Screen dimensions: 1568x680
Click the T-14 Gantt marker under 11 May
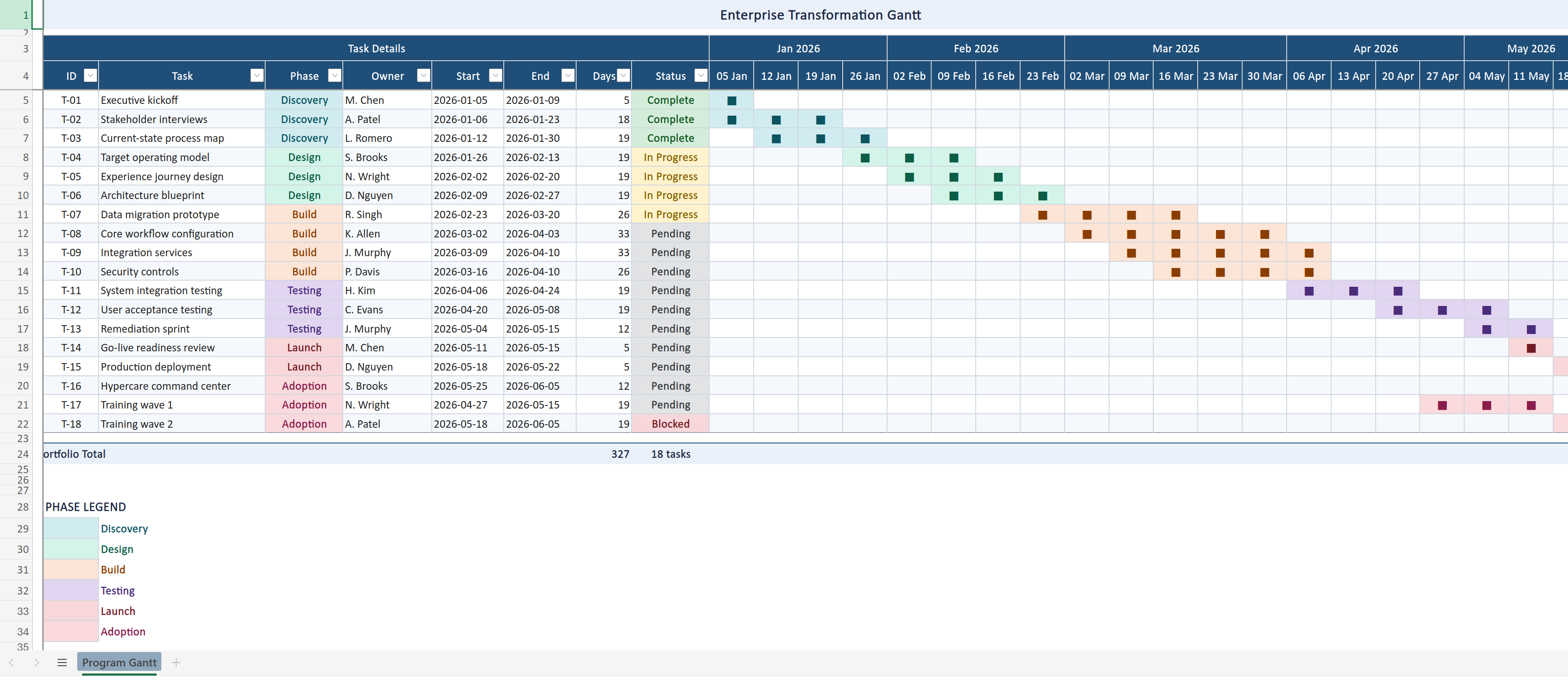(1531, 349)
